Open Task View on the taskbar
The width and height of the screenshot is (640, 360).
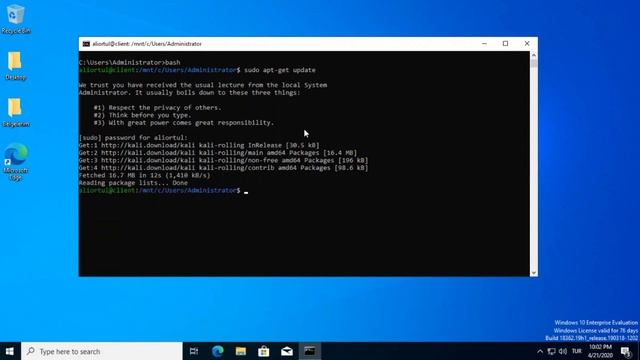point(194,351)
